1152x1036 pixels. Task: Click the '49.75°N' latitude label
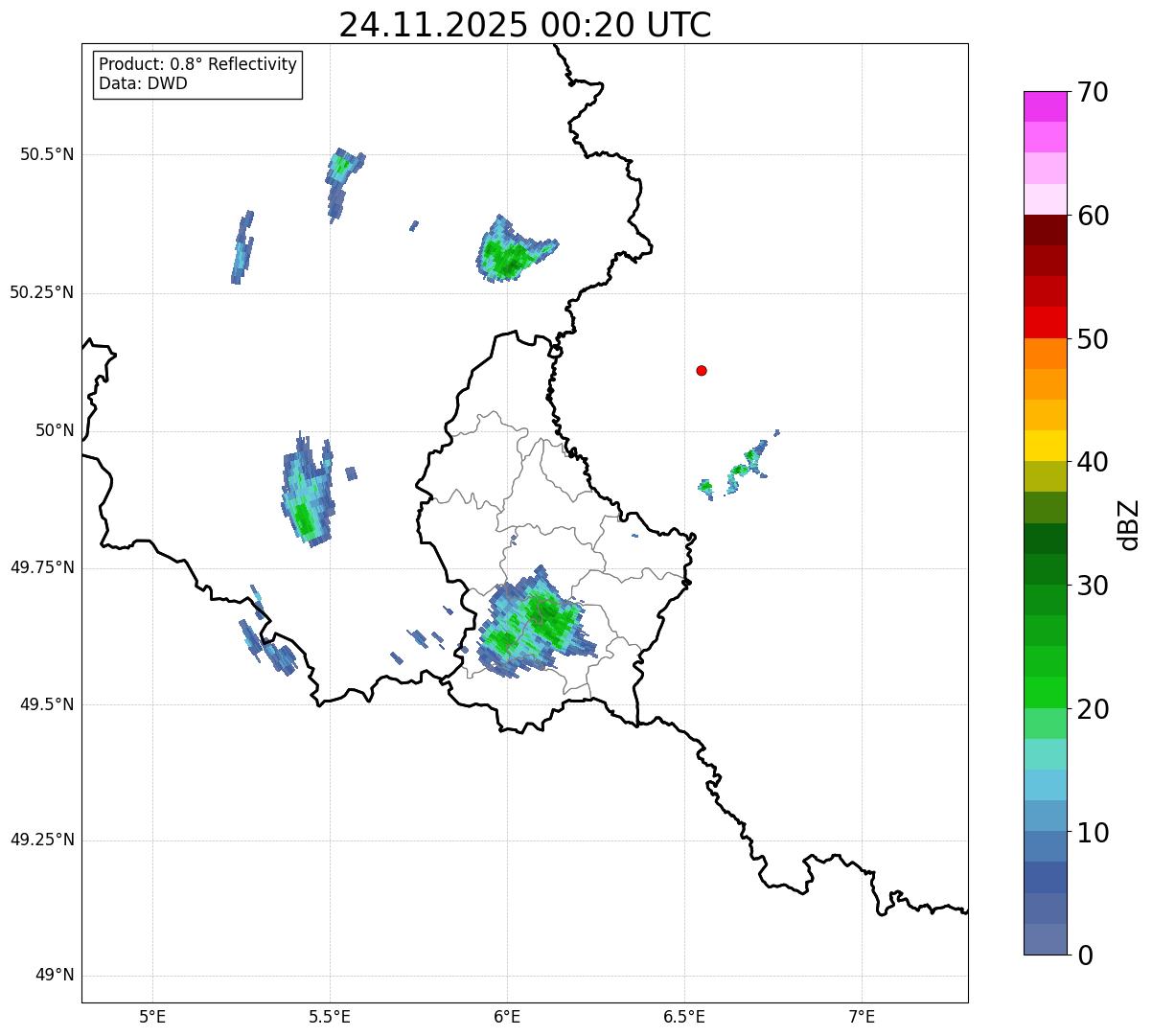[42, 567]
